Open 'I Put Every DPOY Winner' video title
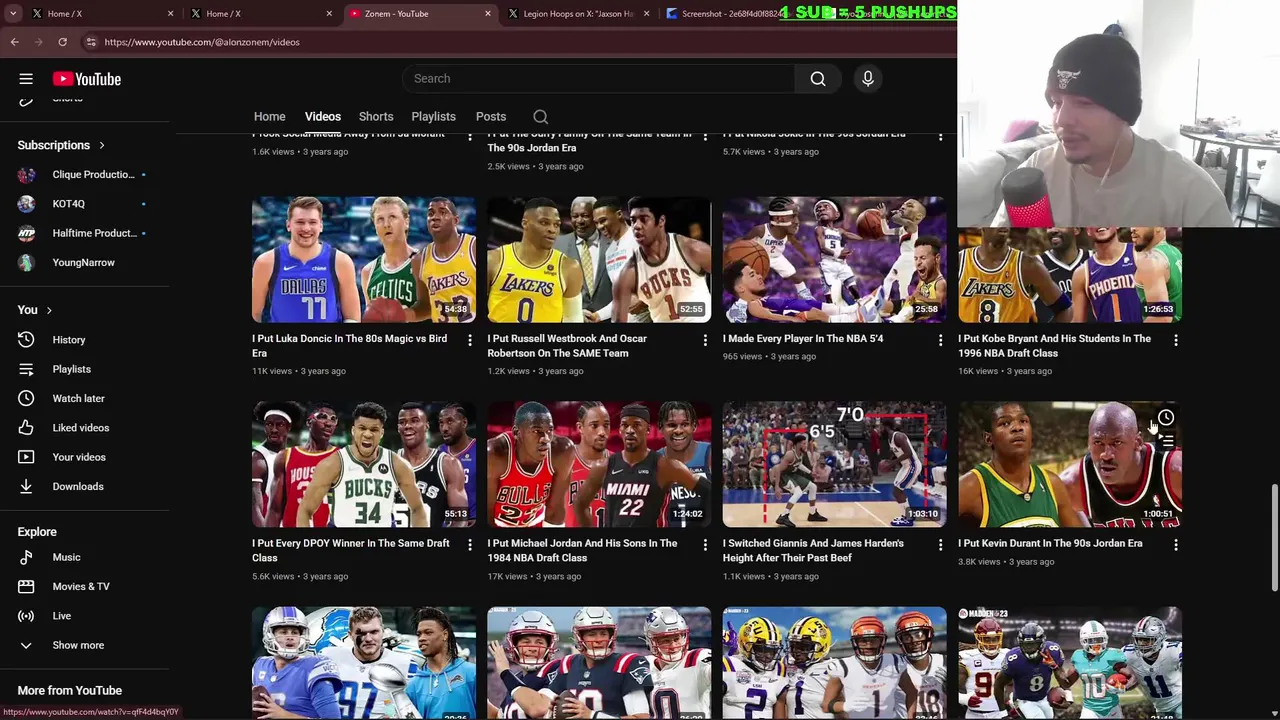Image resolution: width=1280 pixels, height=720 pixels. click(x=350, y=551)
